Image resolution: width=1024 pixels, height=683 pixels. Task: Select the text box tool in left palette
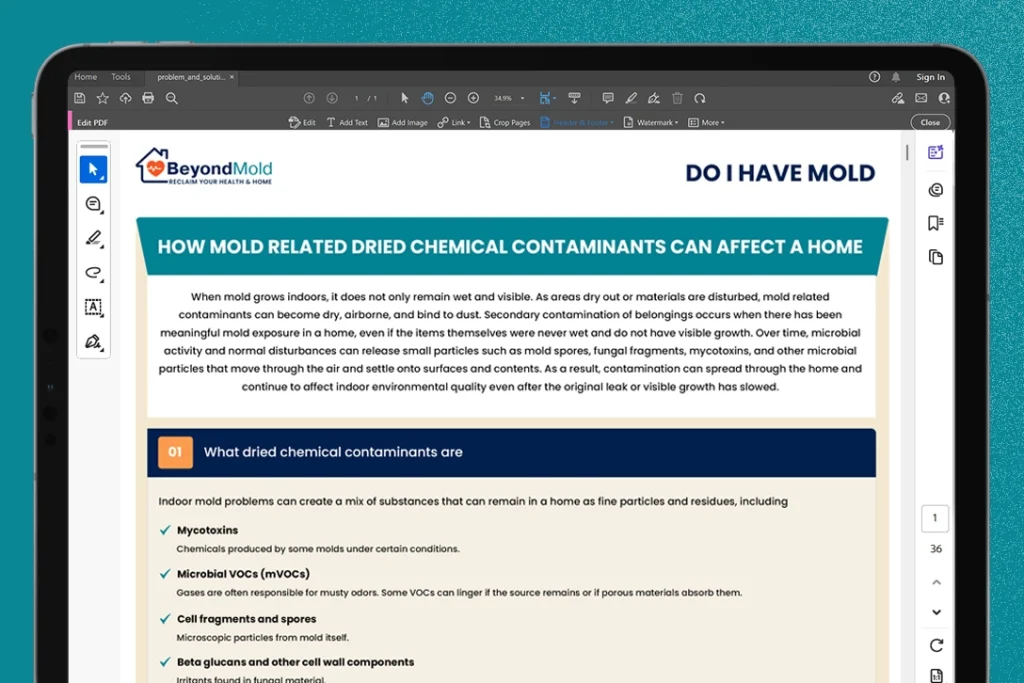[93, 307]
